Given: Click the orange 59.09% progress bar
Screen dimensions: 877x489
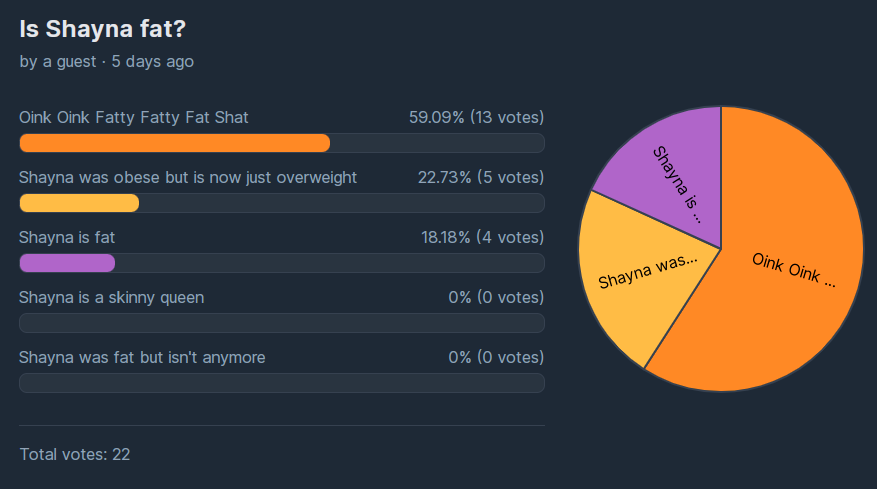Looking at the screenshot, I should pyautogui.click(x=175, y=143).
